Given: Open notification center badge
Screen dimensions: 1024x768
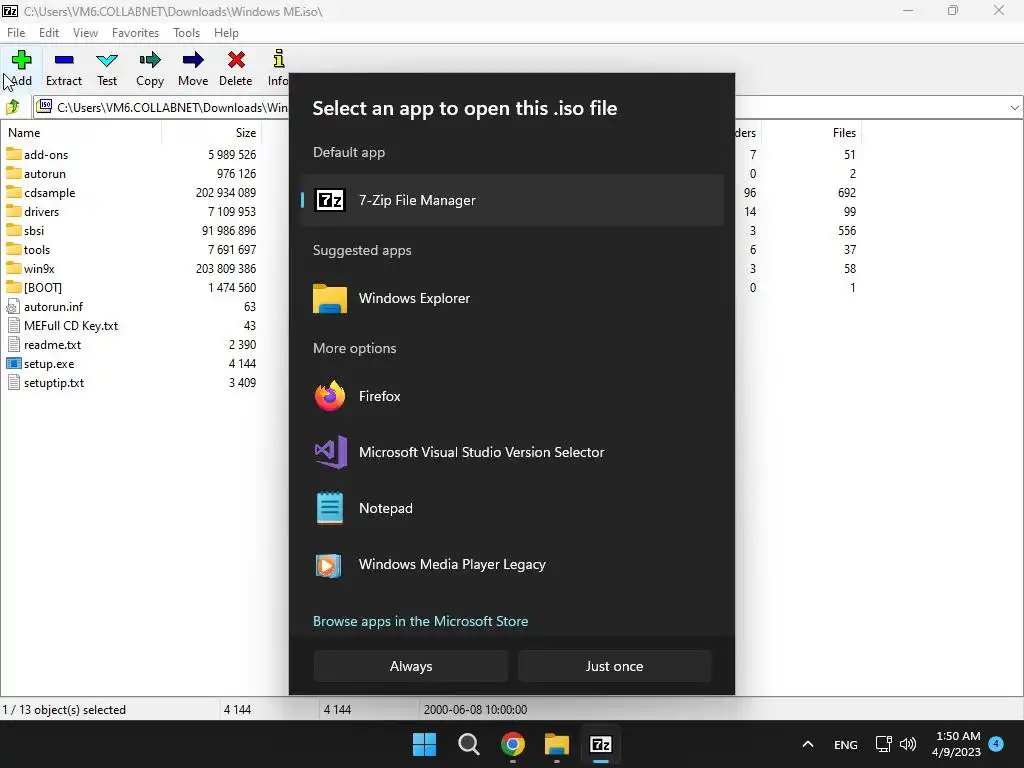Looking at the screenshot, I should [997, 744].
